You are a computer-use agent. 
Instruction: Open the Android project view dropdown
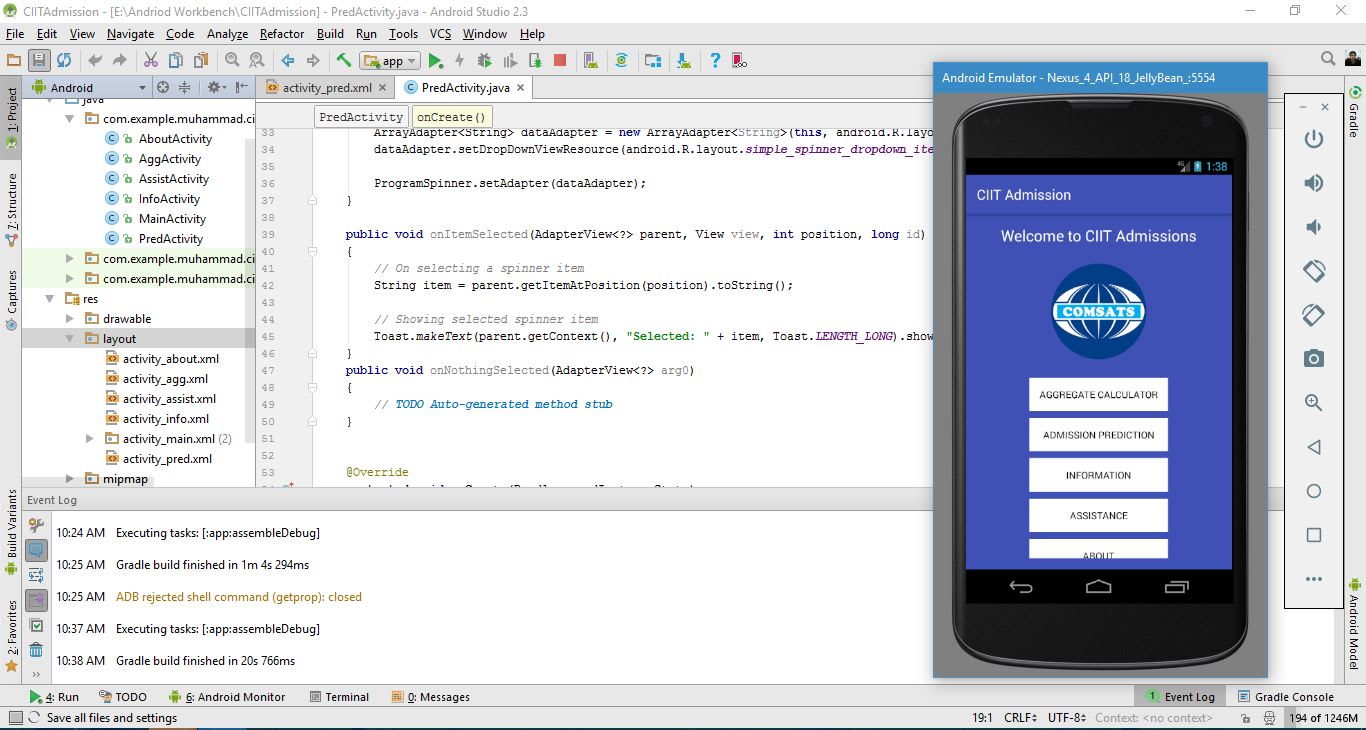(90, 88)
